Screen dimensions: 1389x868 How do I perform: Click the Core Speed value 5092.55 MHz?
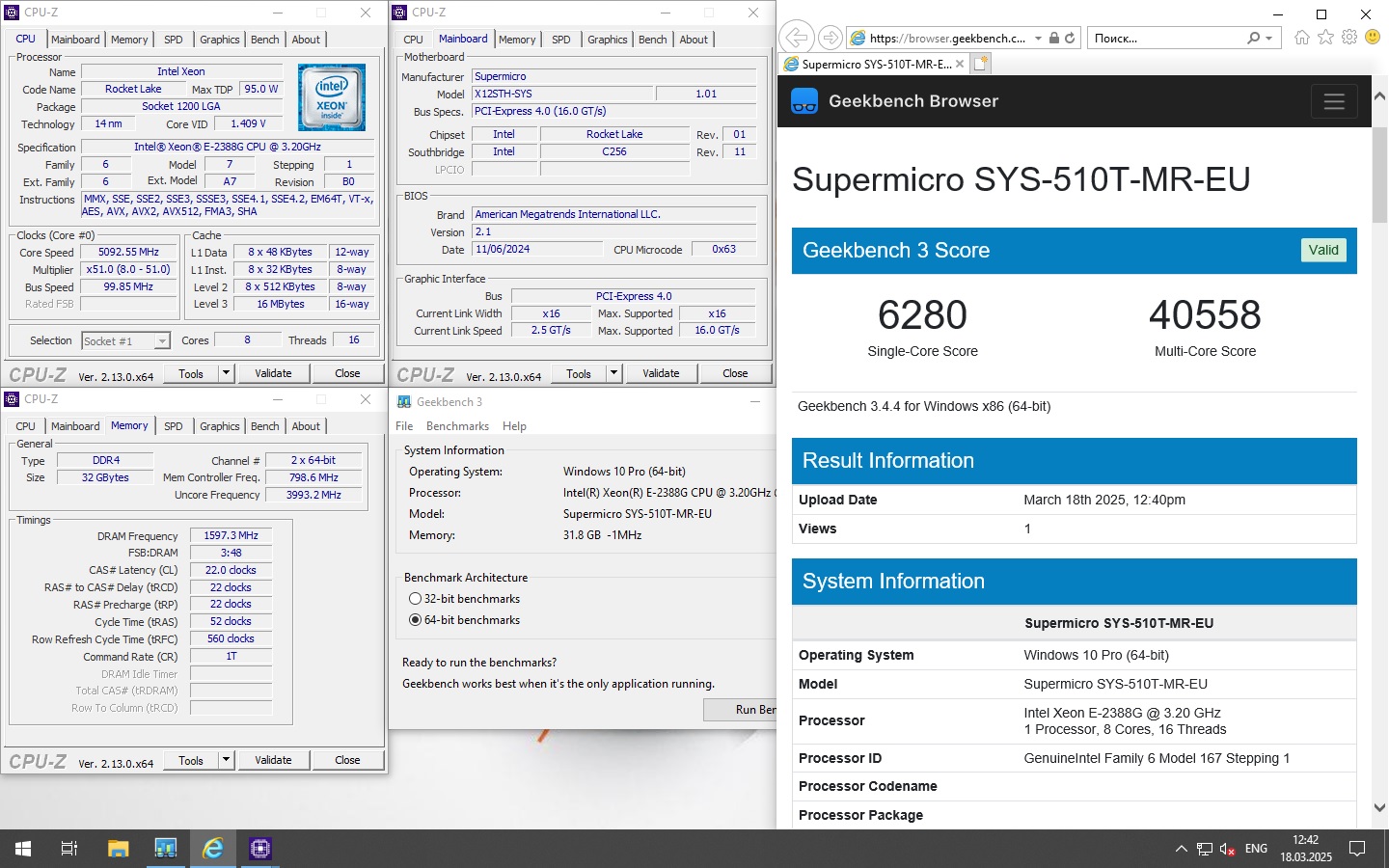click(128, 253)
